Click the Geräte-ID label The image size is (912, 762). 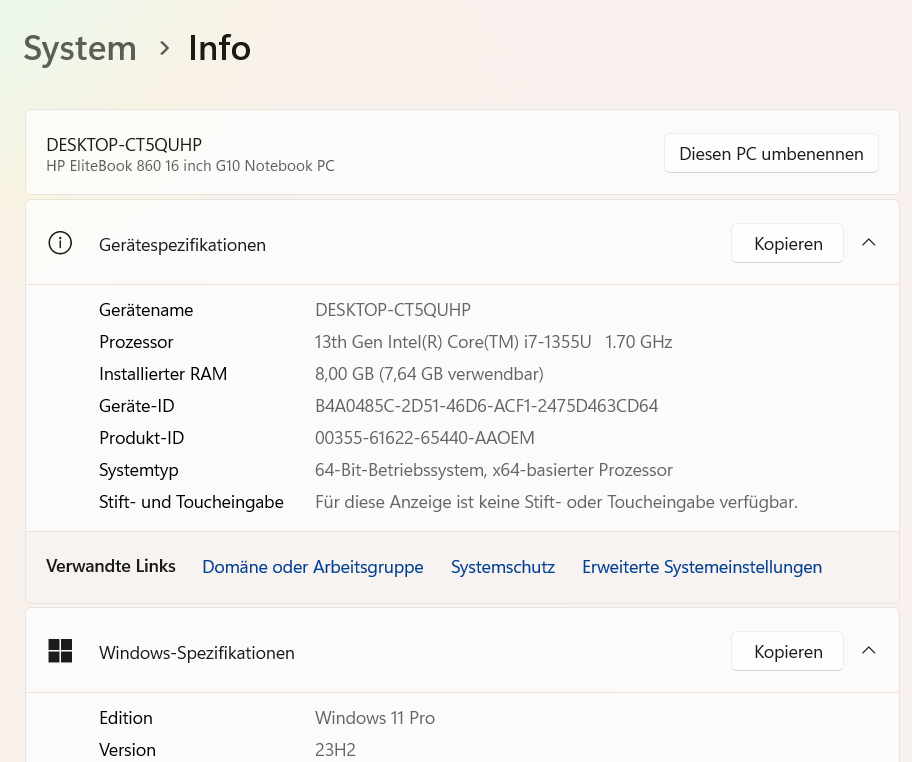click(137, 405)
